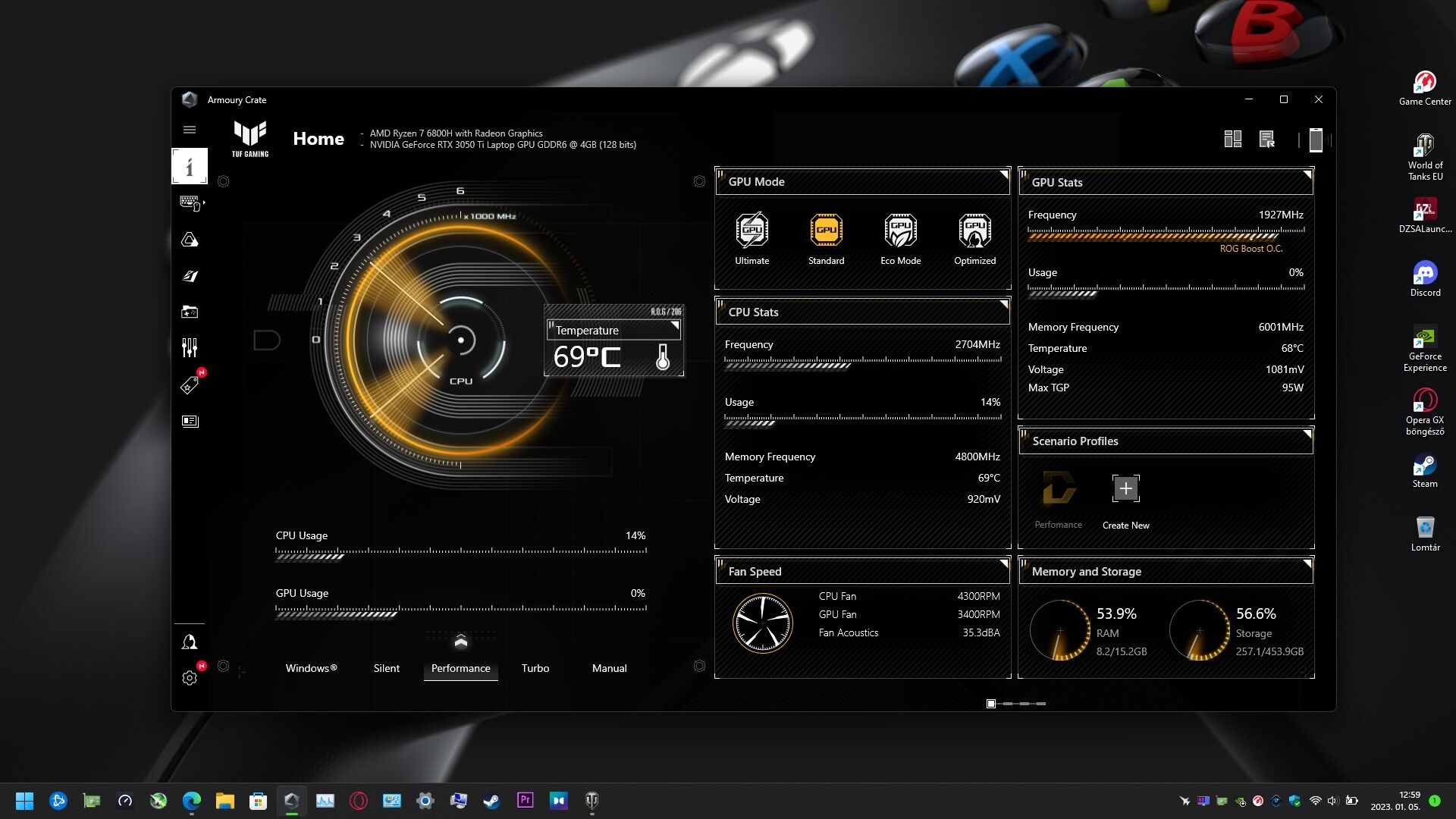Switch to the Manual operating mode

[609, 668]
